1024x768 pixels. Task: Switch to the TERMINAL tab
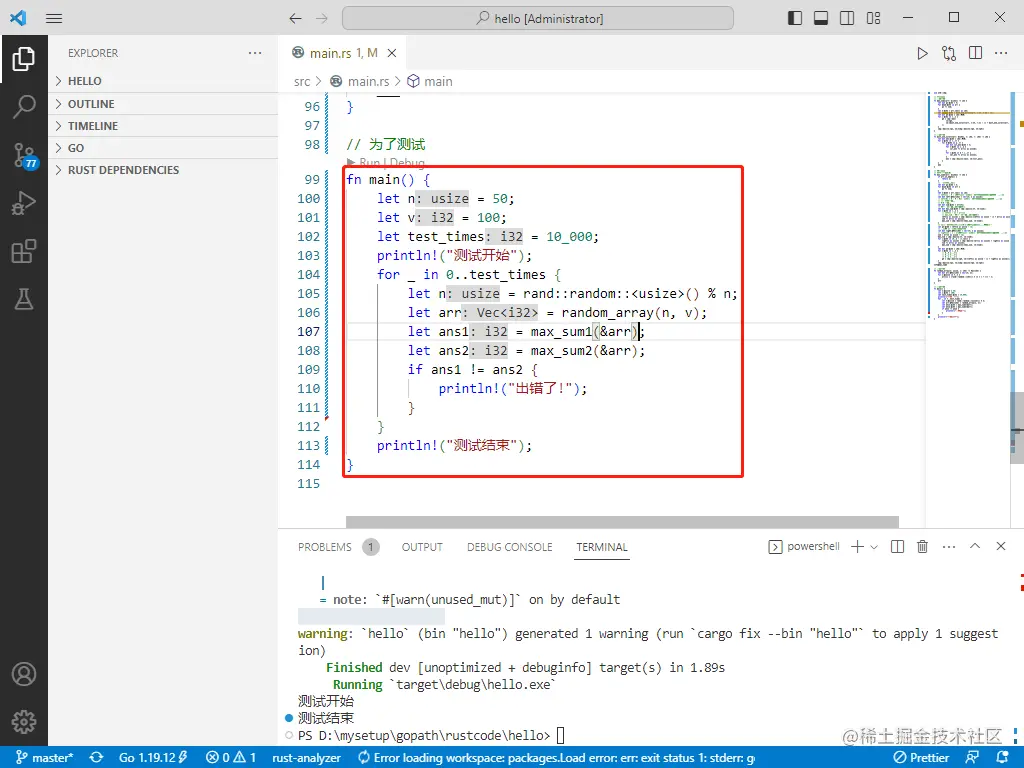click(601, 547)
